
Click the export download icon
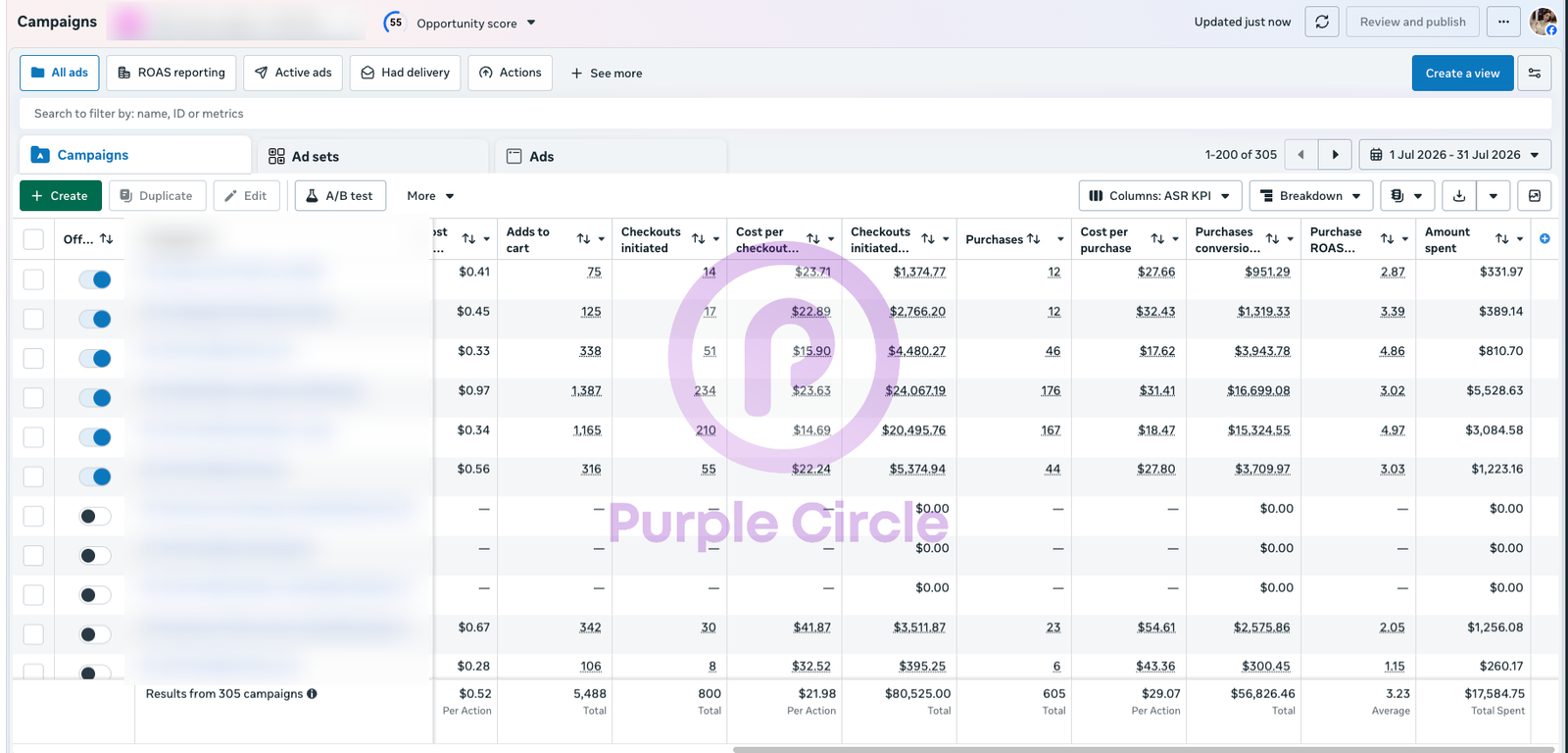pyautogui.click(x=1459, y=196)
